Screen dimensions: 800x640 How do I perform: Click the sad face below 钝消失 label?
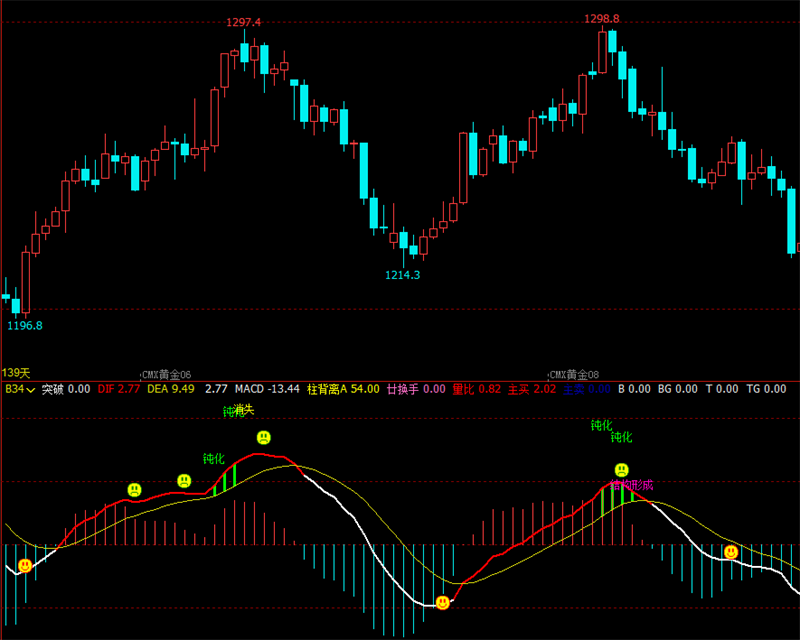coord(263,437)
